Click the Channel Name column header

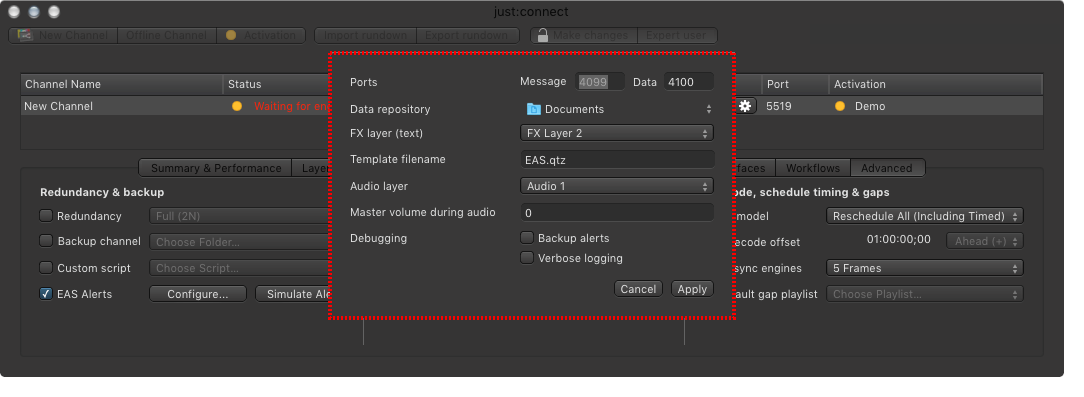pos(122,84)
